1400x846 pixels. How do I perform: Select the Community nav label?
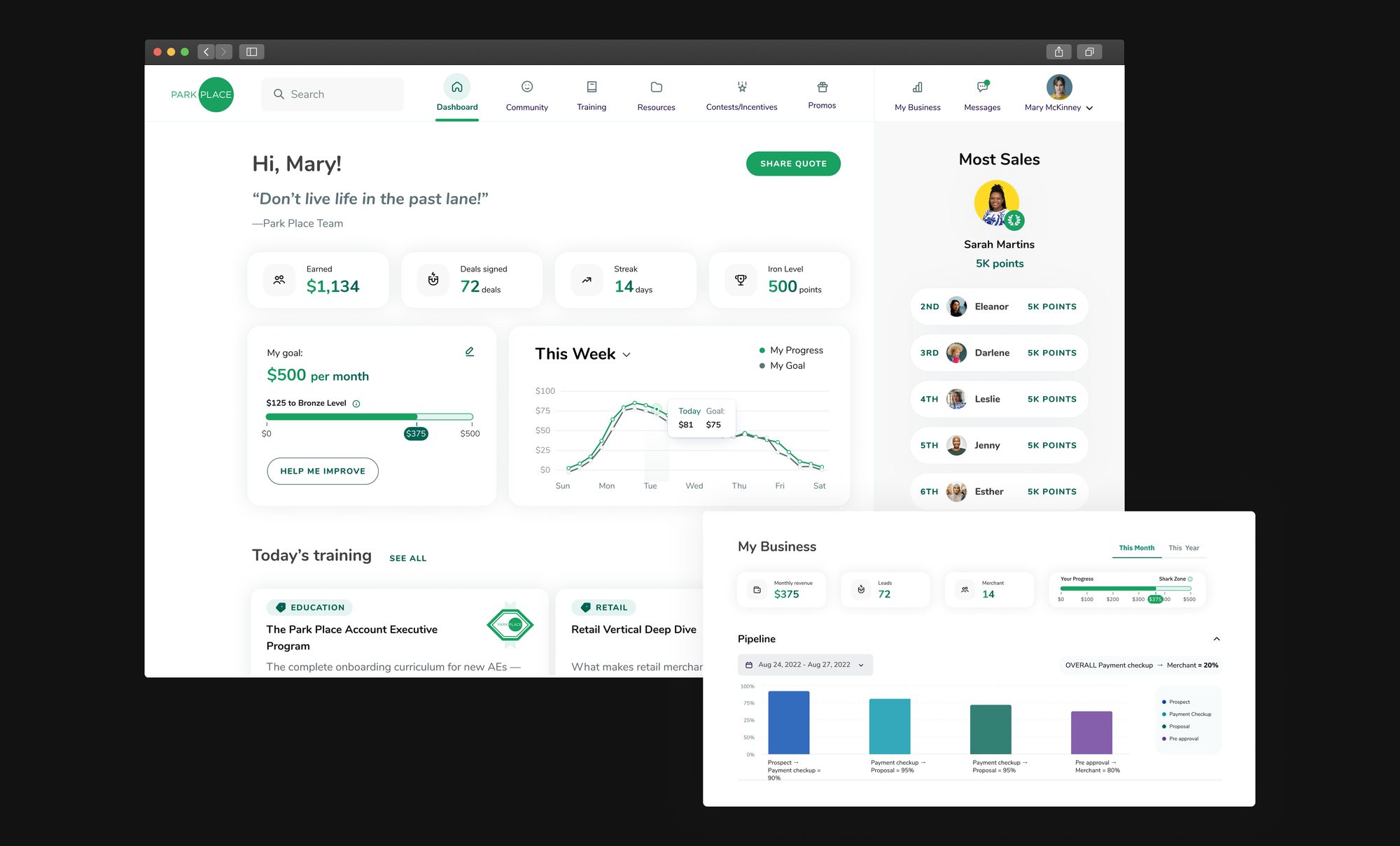527,107
